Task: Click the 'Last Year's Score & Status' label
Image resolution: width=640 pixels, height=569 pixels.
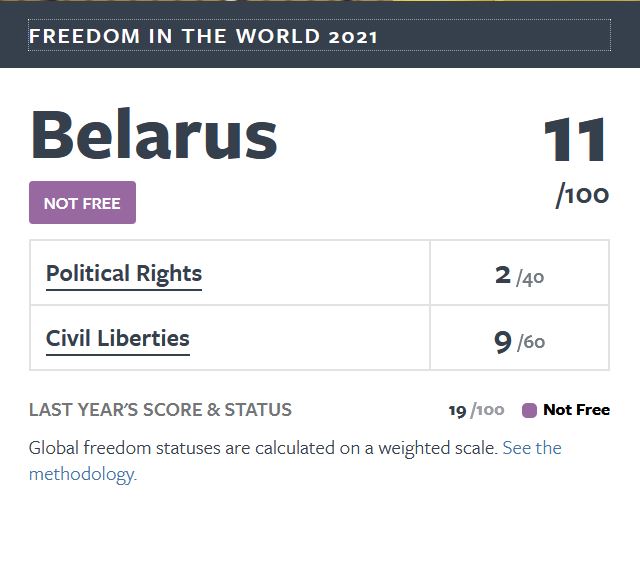Action: click(x=160, y=410)
